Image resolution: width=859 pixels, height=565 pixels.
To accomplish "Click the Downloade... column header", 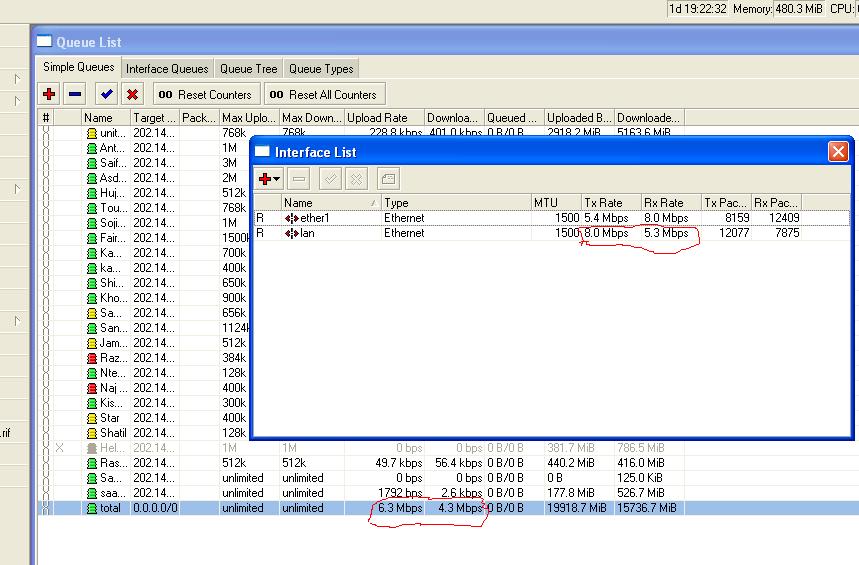I will pyautogui.click(x=650, y=118).
